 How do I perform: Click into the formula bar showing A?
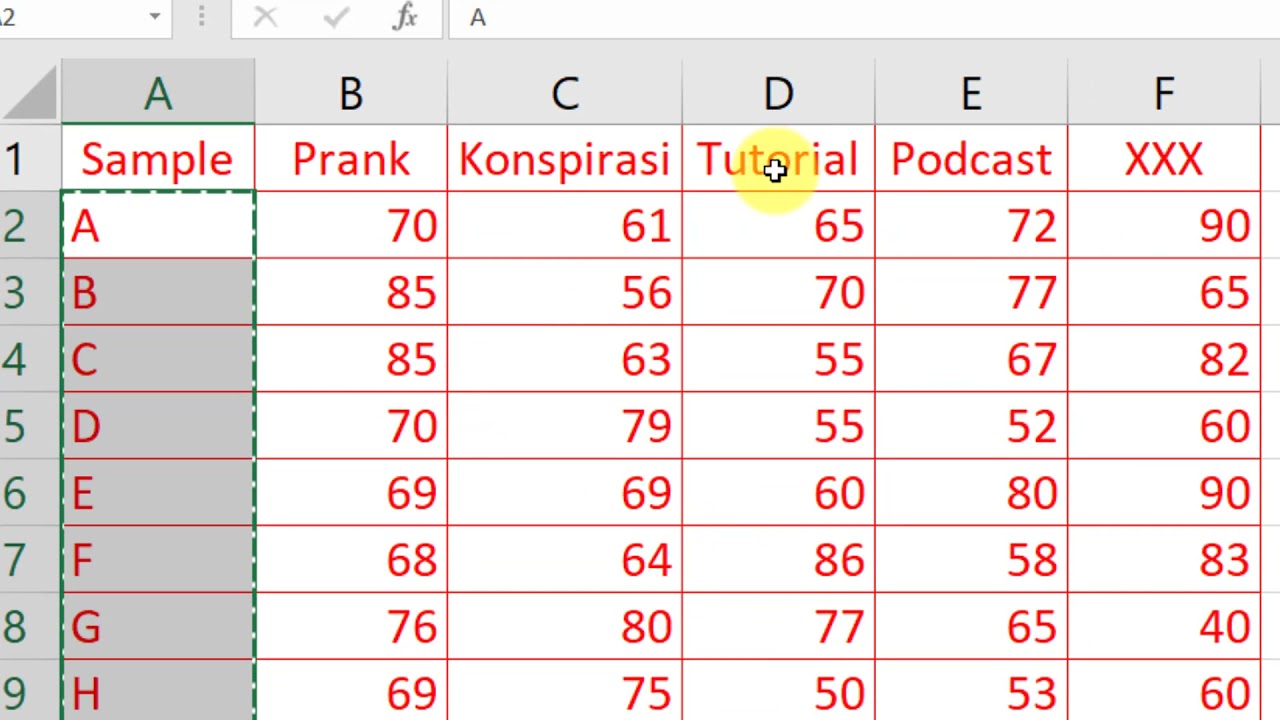point(864,18)
